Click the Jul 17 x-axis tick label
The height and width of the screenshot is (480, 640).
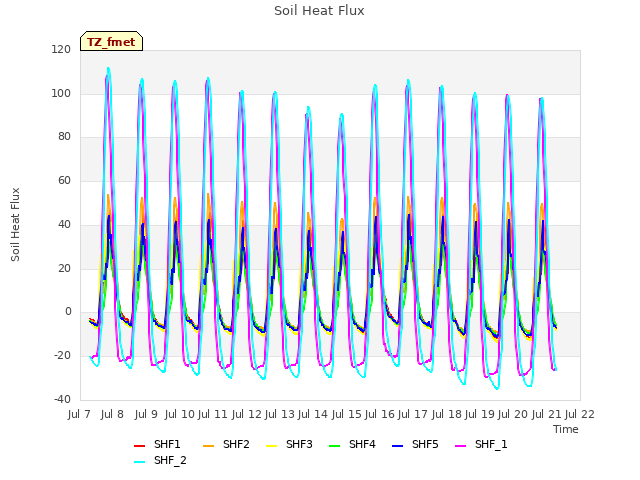(413, 414)
